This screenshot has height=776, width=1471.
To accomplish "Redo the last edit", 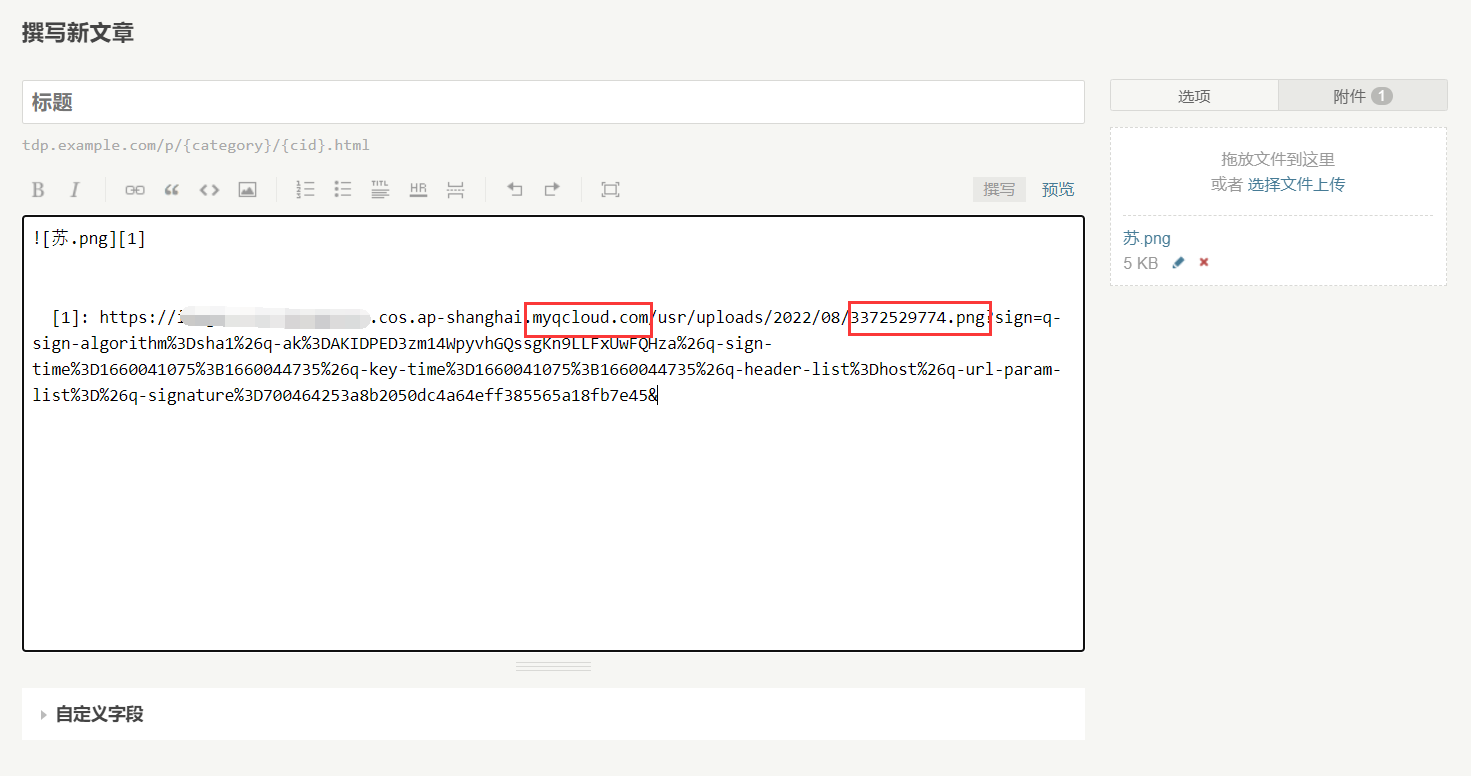I will 552,189.
